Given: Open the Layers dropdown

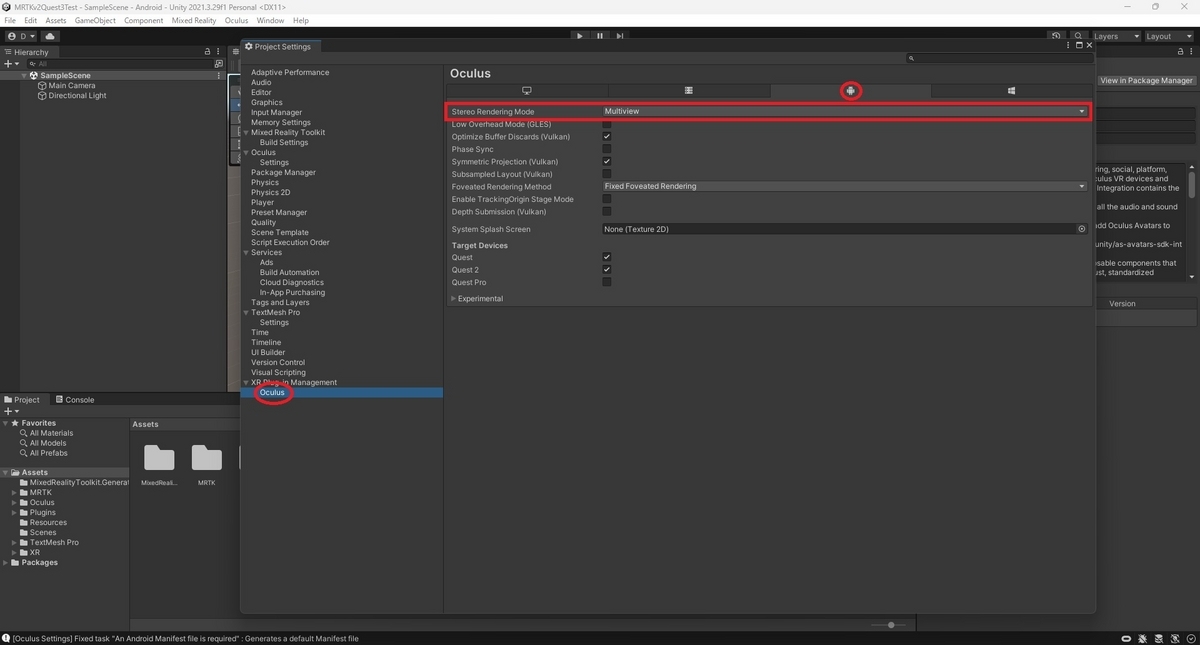Looking at the screenshot, I should point(1115,36).
